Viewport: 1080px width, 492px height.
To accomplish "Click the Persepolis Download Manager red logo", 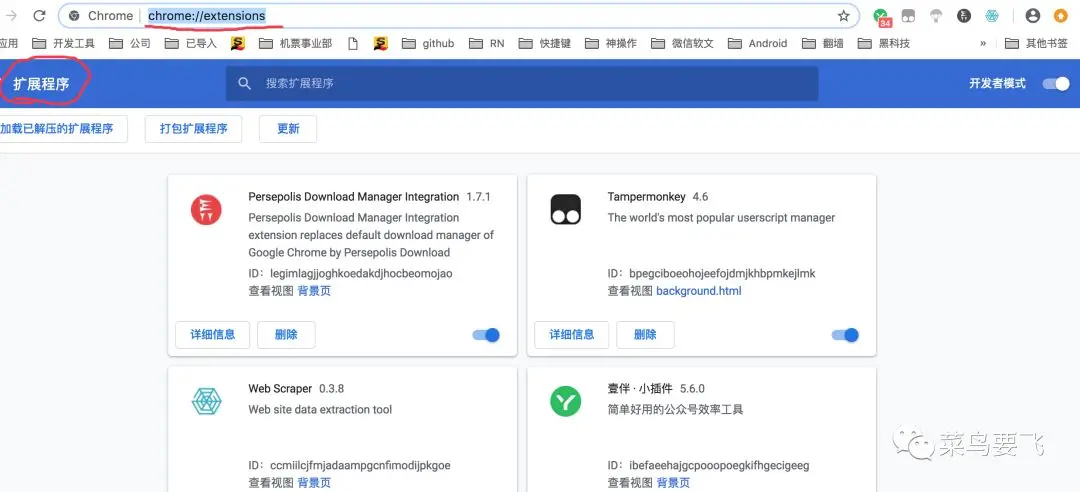I will (x=206, y=209).
